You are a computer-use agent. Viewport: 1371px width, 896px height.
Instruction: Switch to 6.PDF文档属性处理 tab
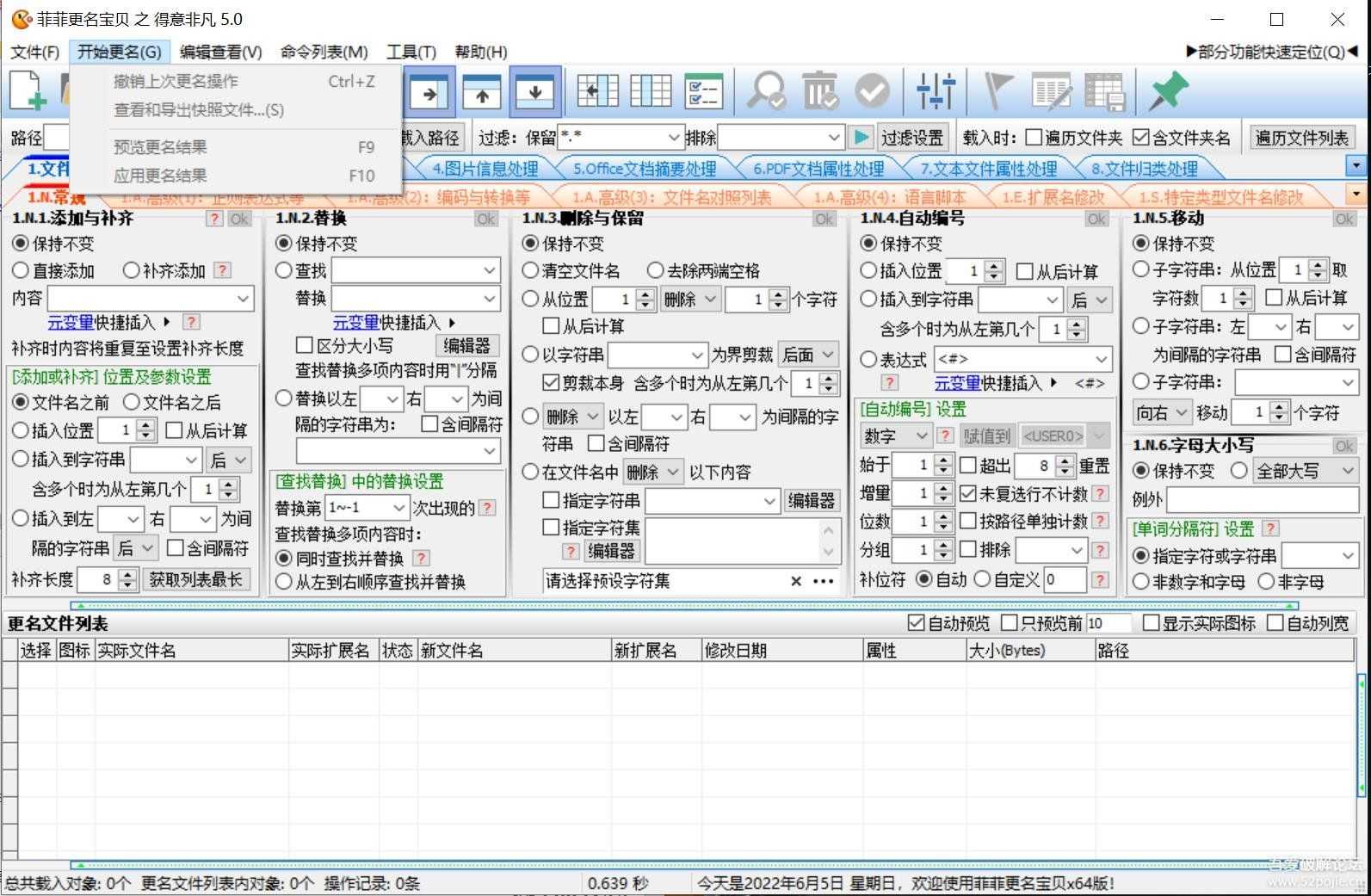(818, 169)
